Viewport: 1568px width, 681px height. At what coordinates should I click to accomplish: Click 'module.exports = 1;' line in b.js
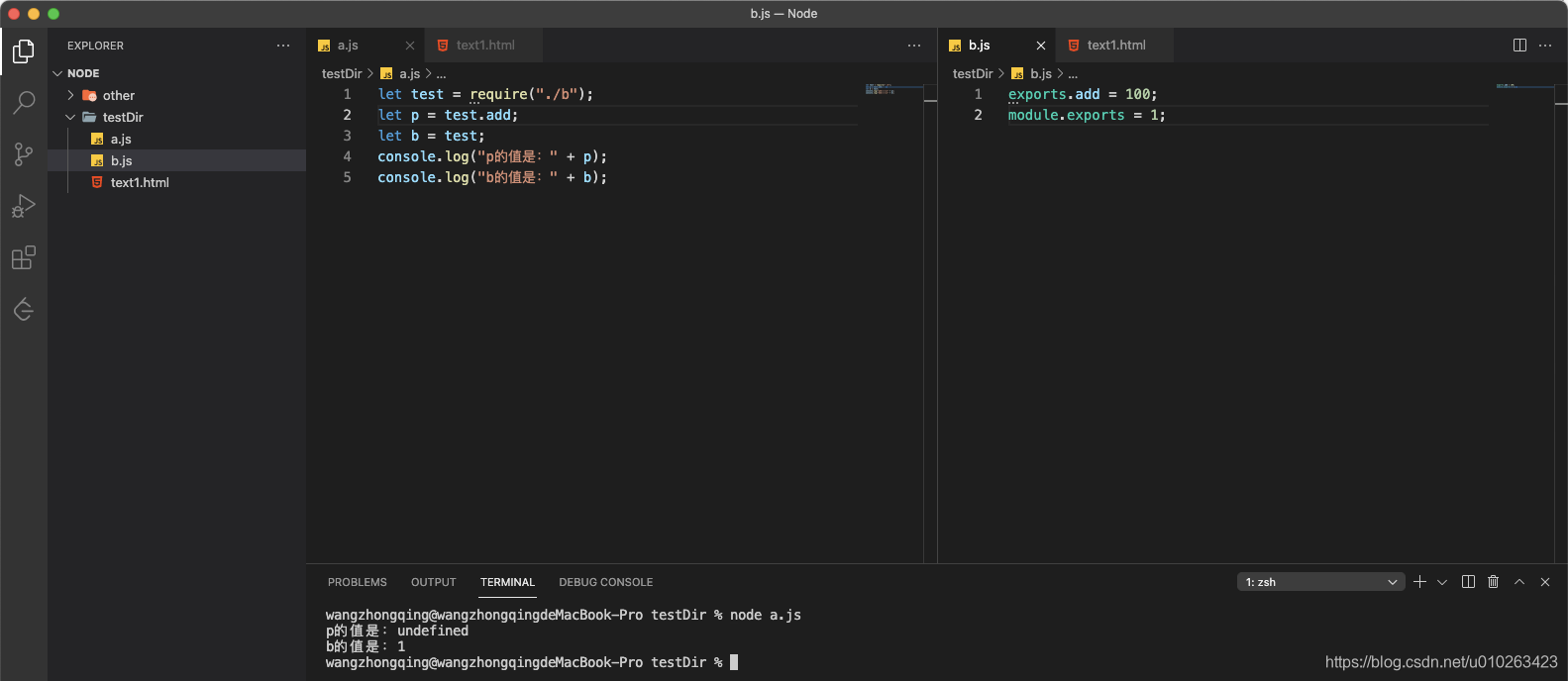(1087, 115)
